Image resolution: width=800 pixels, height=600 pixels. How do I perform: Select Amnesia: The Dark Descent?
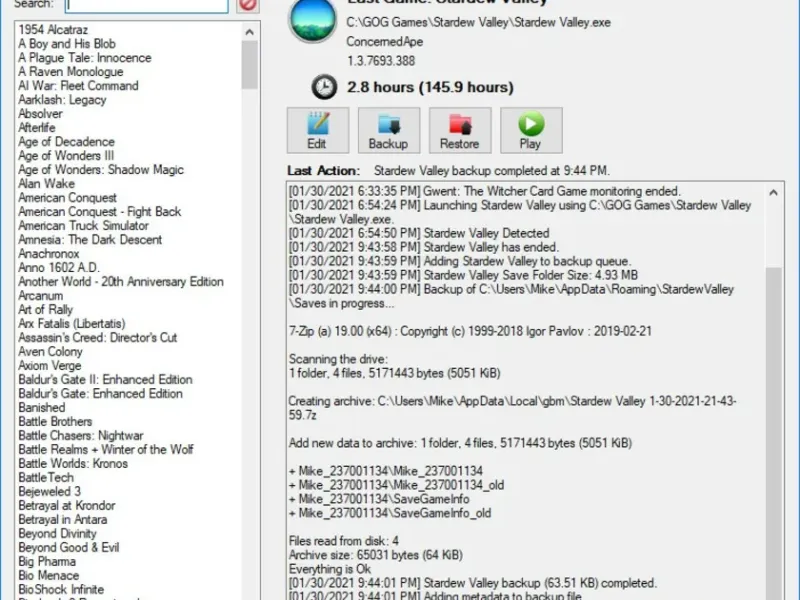click(x=90, y=240)
